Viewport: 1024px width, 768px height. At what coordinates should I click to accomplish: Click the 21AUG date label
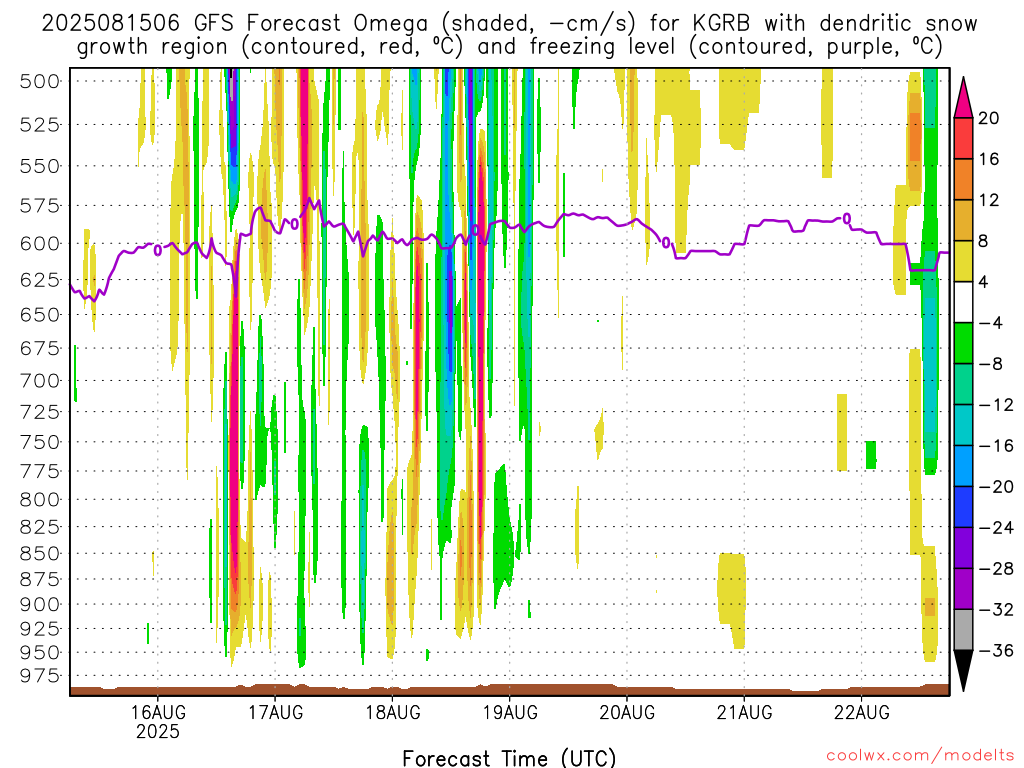click(x=744, y=712)
